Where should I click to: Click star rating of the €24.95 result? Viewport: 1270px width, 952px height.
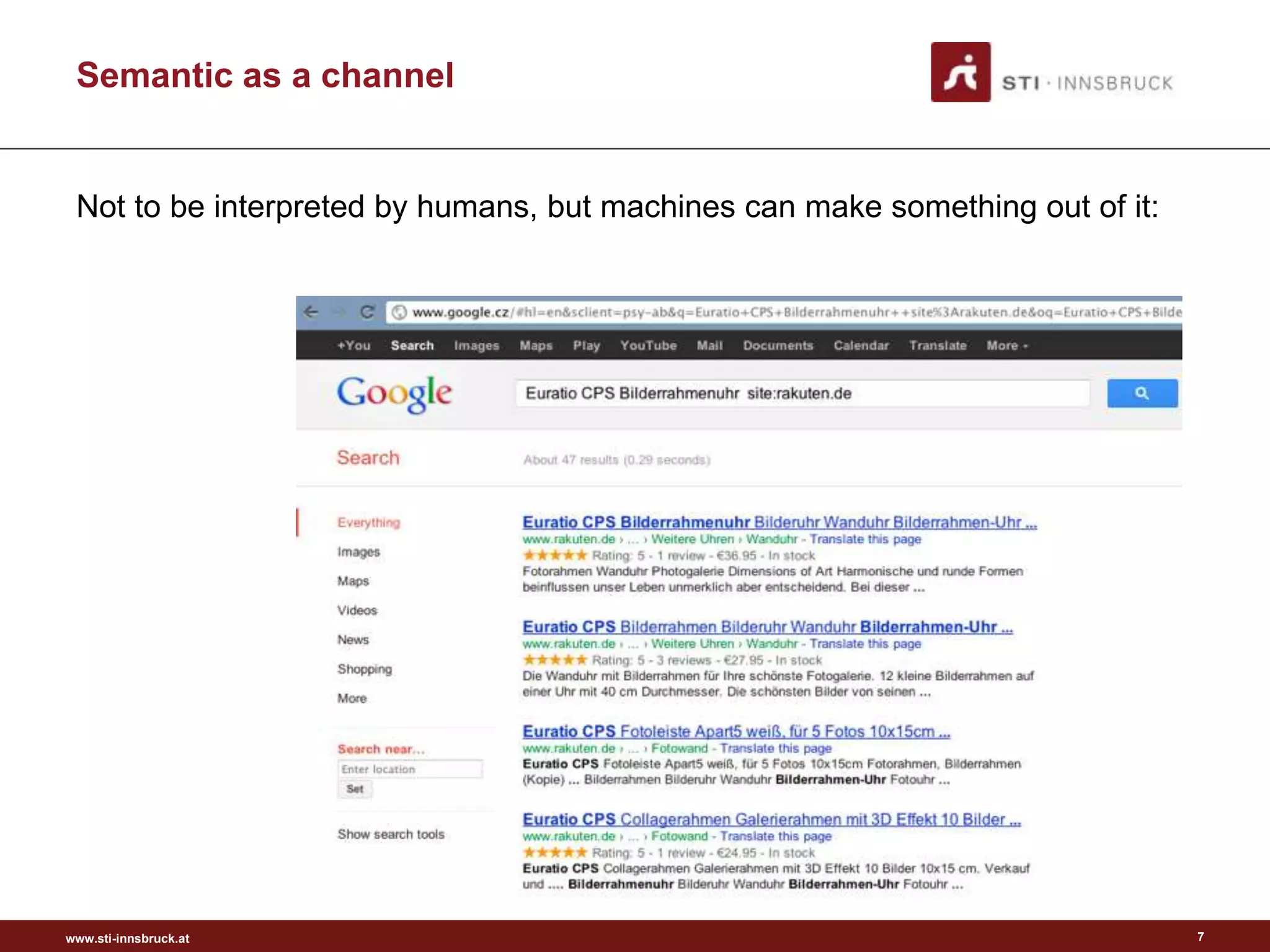tap(554, 852)
